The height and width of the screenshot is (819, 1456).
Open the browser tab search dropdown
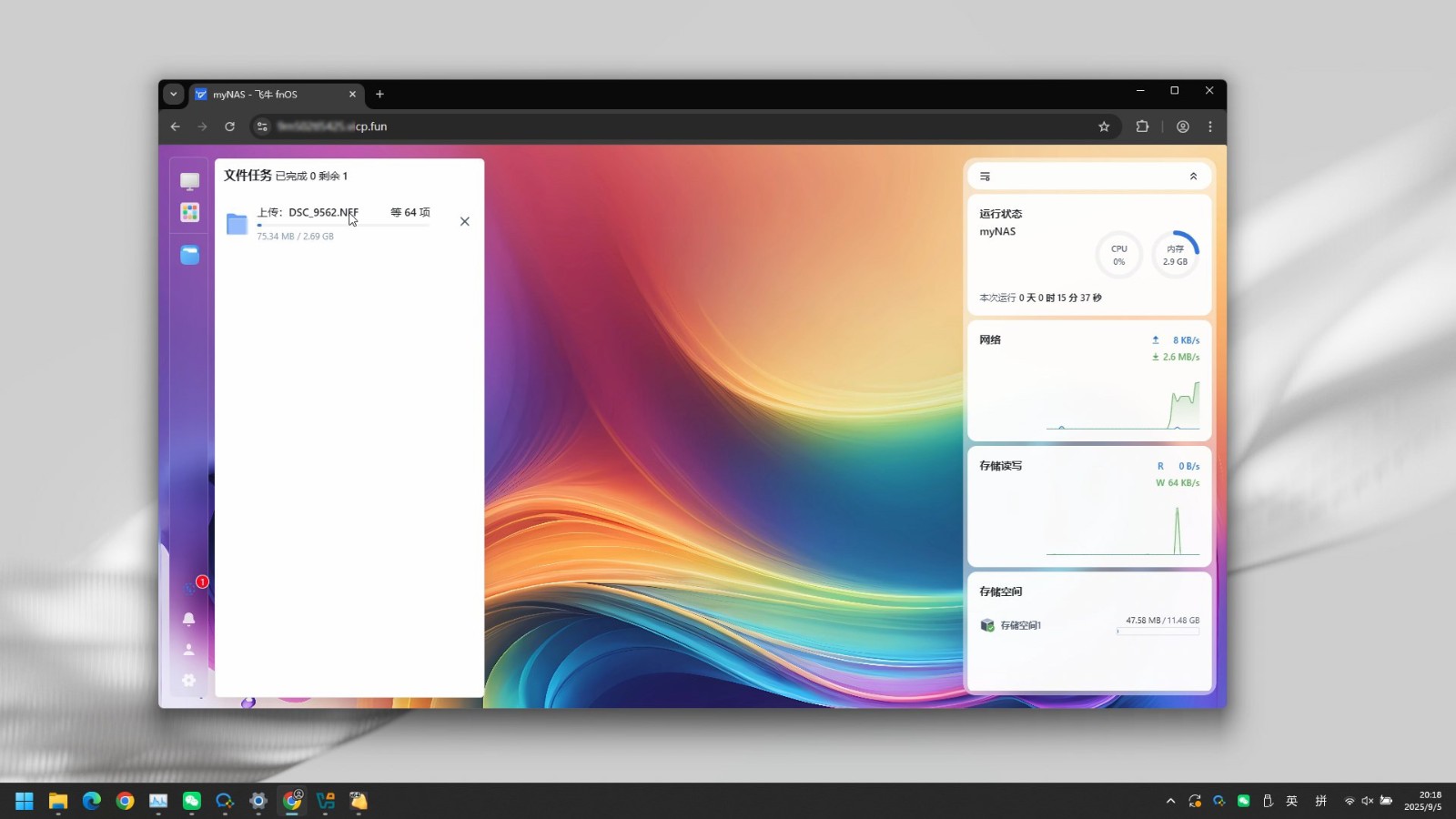173,94
